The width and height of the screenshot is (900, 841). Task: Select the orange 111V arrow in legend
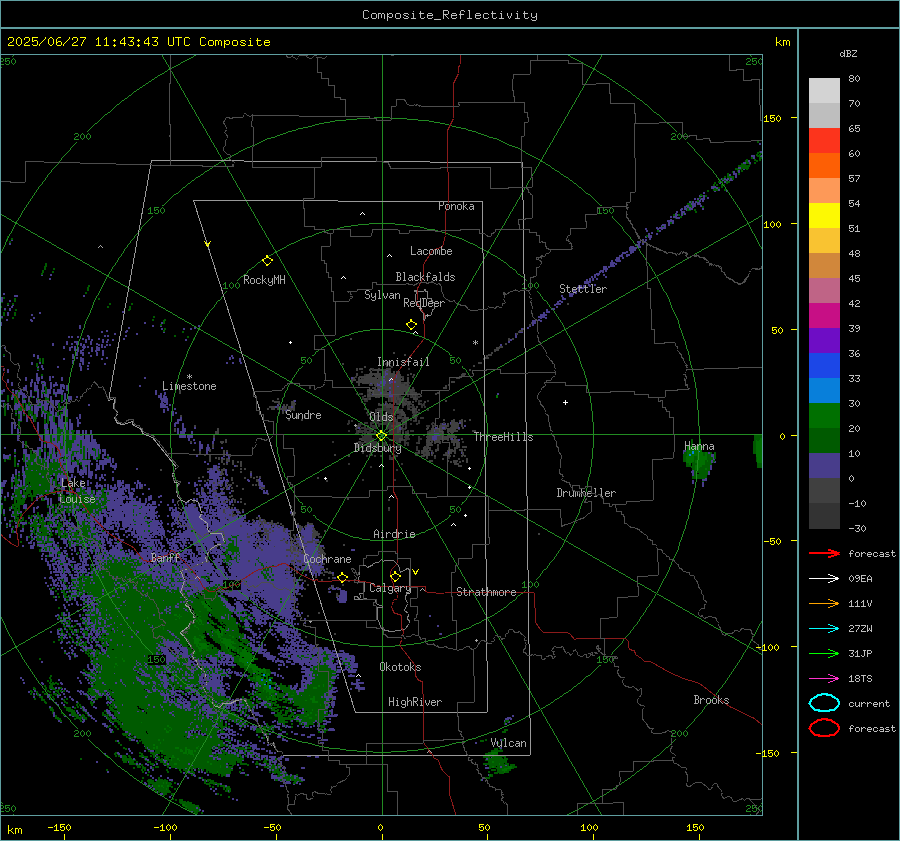click(x=824, y=603)
